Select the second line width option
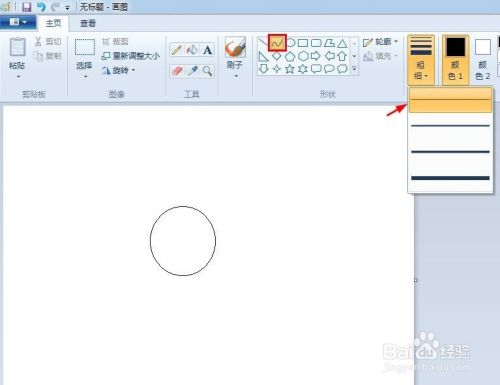 click(x=450, y=126)
